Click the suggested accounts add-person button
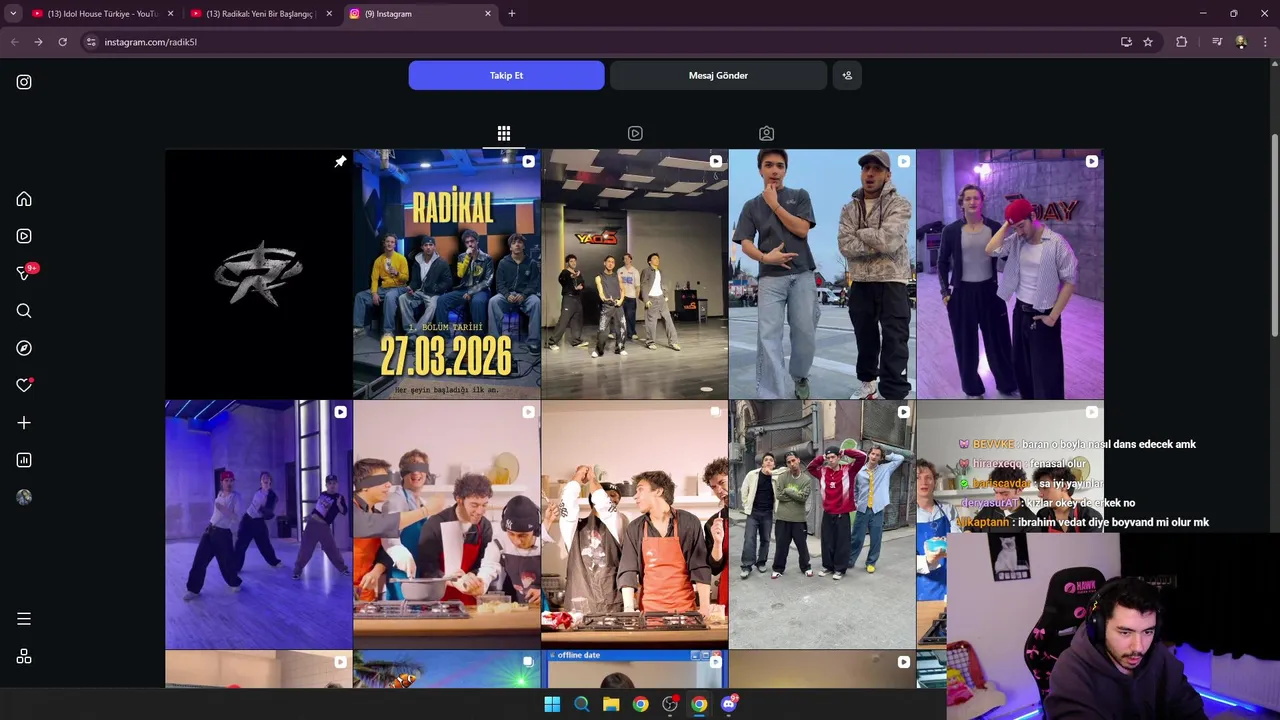The image size is (1280, 720). click(x=847, y=75)
